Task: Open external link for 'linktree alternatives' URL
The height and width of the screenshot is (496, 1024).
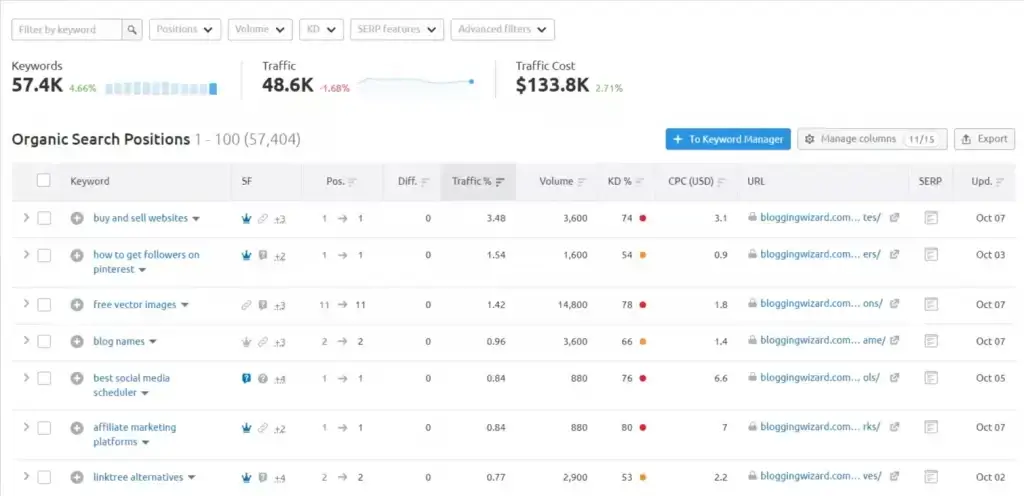Action: 895,476
